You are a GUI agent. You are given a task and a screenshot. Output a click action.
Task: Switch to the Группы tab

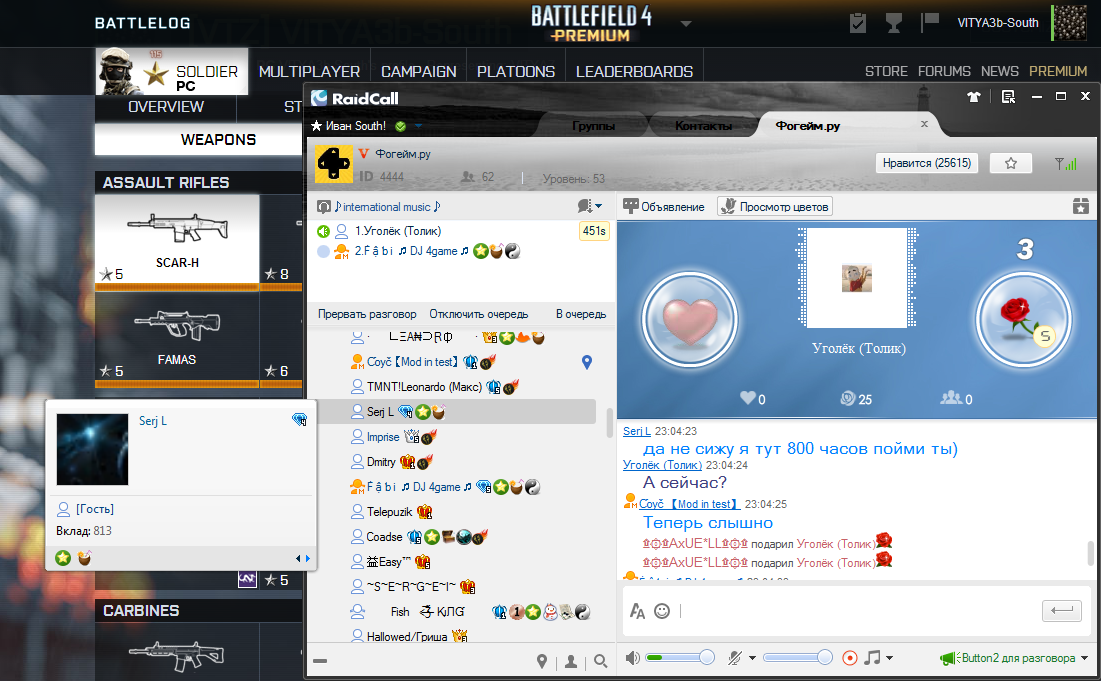point(593,126)
